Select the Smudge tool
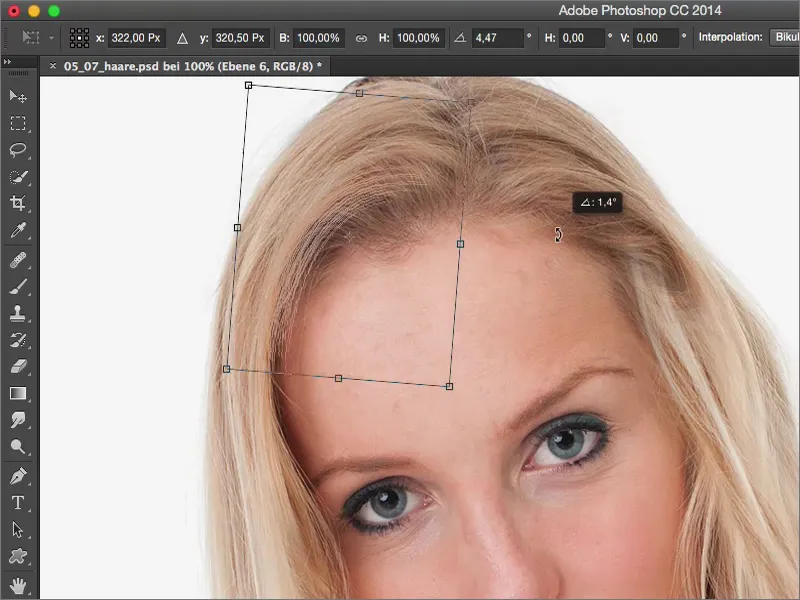This screenshot has height=600, width=800. click(x=18, y=420)
